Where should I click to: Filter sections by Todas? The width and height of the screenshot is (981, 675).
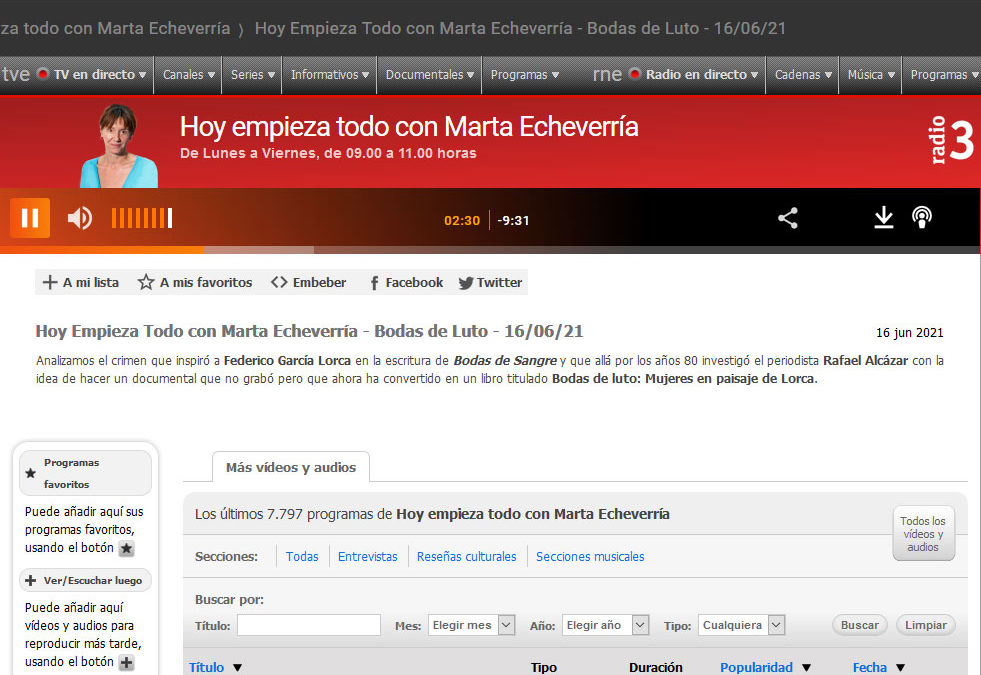(x=302, y=557)
